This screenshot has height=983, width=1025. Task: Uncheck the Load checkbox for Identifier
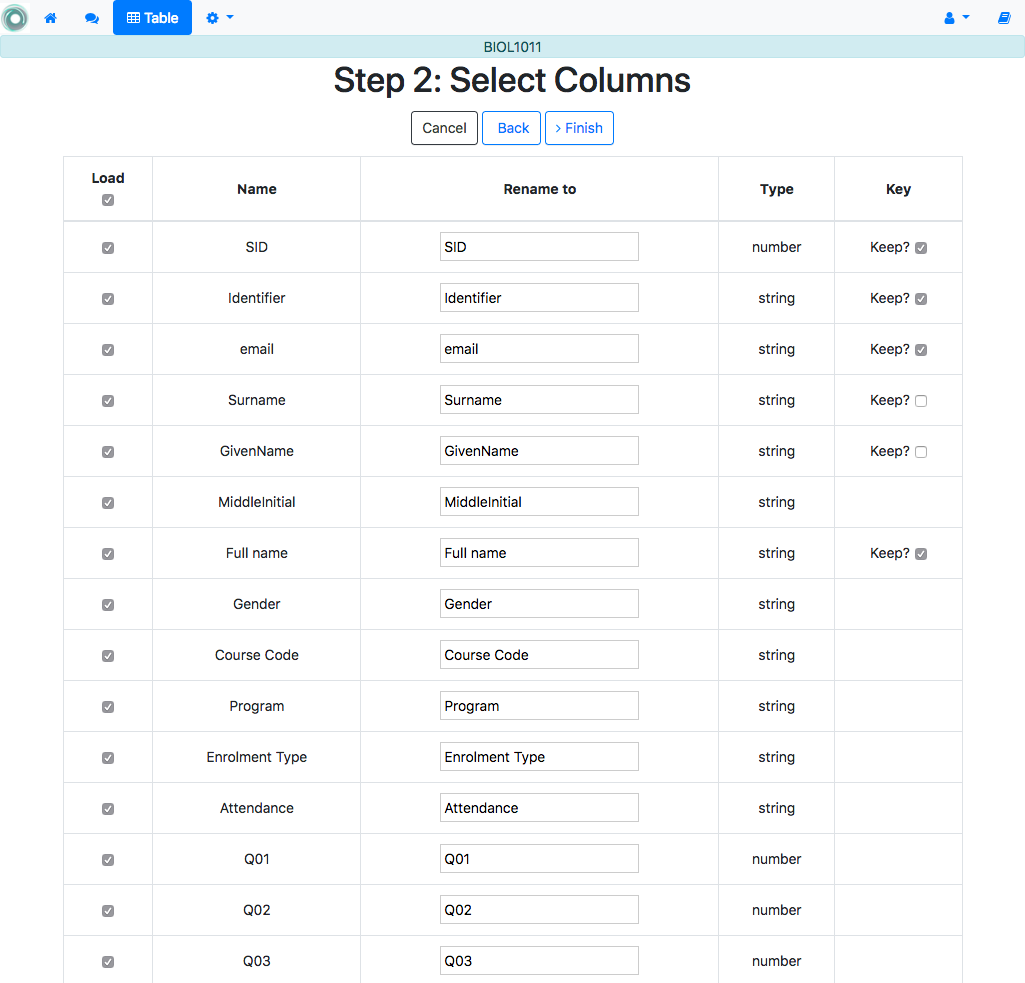point(108,299)
